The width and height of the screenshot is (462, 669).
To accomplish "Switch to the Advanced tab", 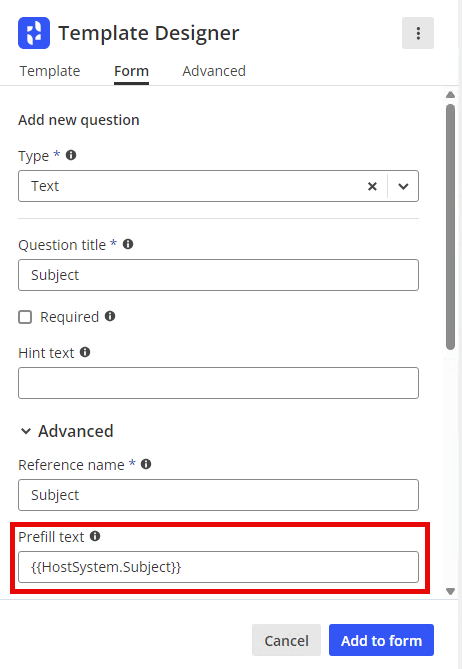I will 214,71.
